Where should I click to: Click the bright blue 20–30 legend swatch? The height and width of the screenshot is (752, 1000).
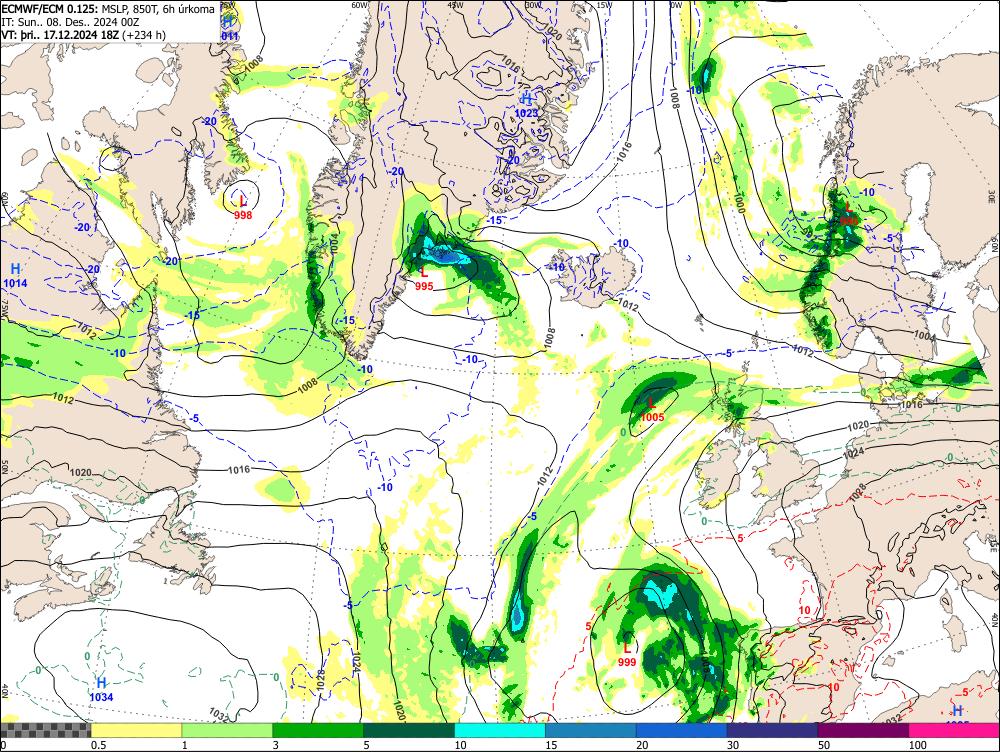pyautogui.click(x=682, y=730)
